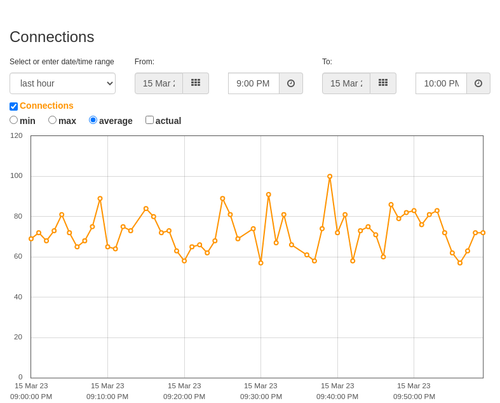Click the To time field showing 10:00 PM
The width and height of the screenshot is (500, 403).
[441, 83]
